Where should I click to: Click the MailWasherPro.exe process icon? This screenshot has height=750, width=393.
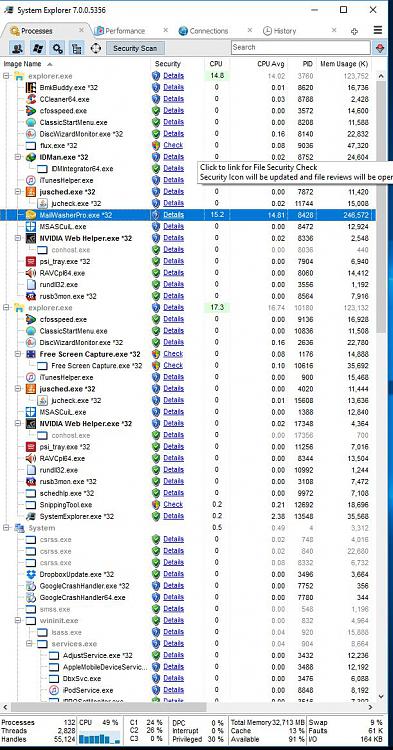click(x=31, y=215)
